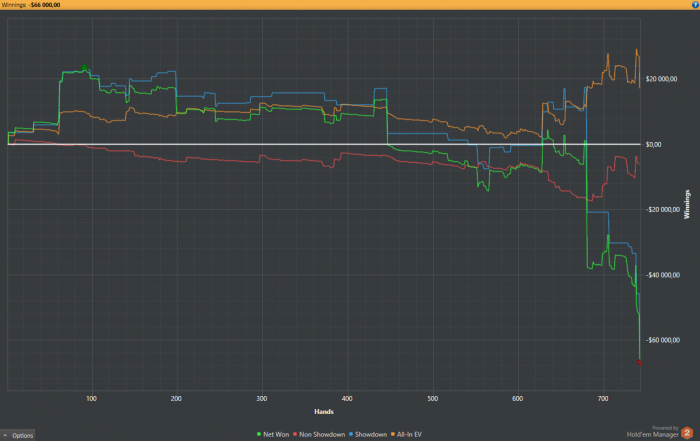This screenshot has width=700, height=441.
Task: Click the 700 hands axis tick label
Action: 603,399
